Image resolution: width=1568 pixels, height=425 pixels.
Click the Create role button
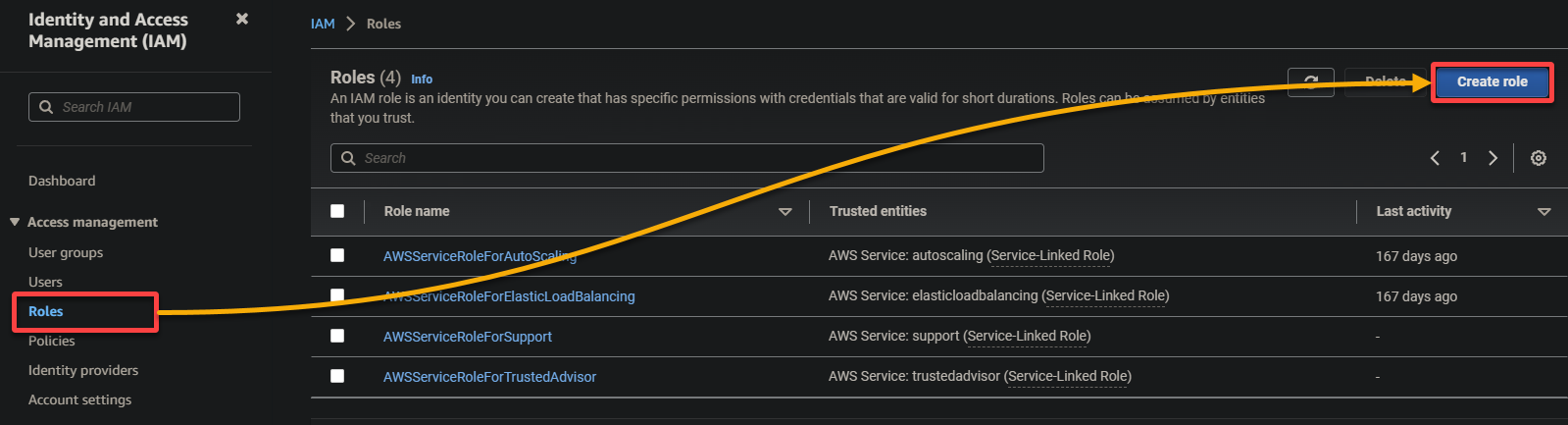tap(1492, 81)
